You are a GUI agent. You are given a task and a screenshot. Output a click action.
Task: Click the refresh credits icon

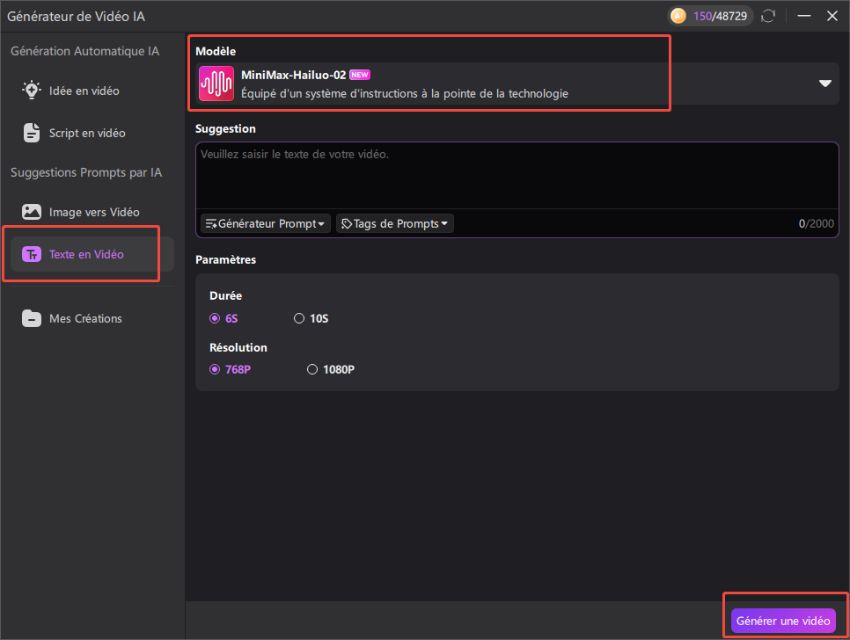[x=767, y=16]
